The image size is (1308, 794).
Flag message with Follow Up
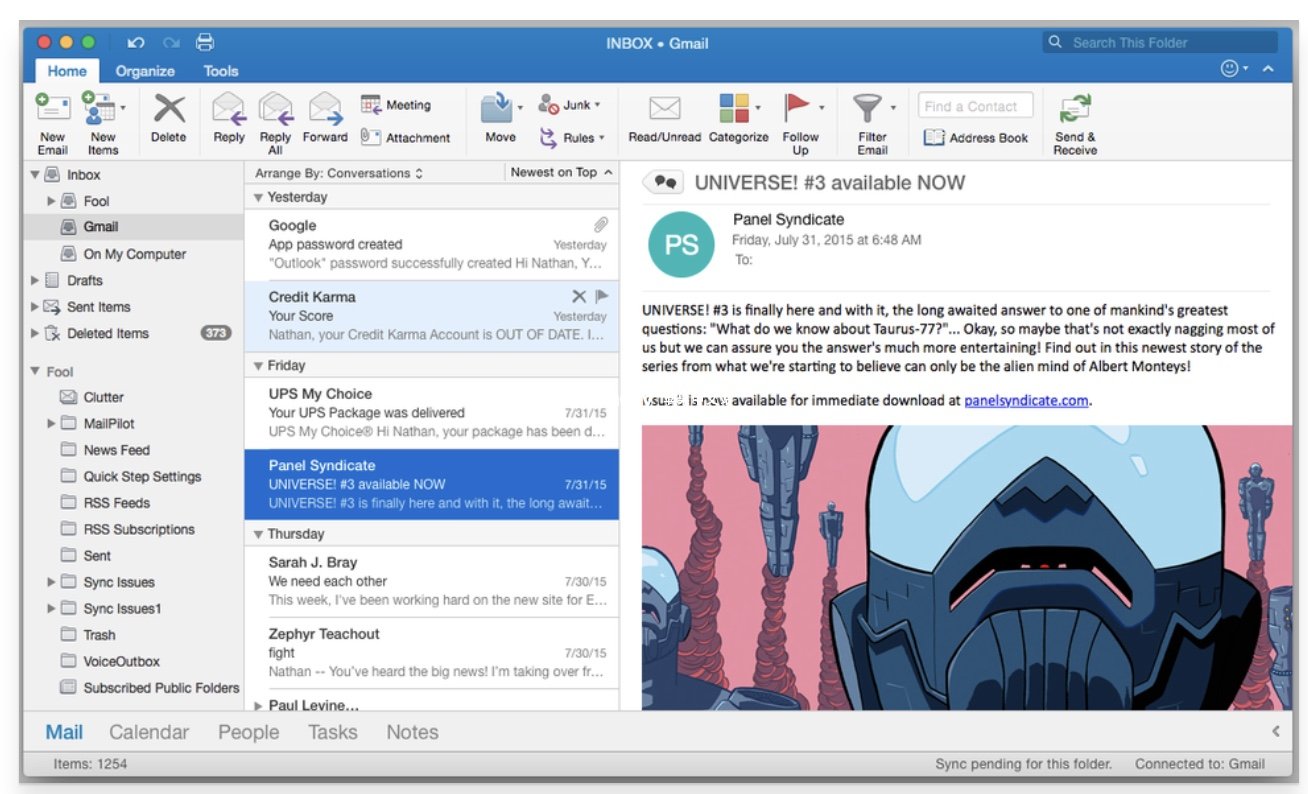[800, 124]
